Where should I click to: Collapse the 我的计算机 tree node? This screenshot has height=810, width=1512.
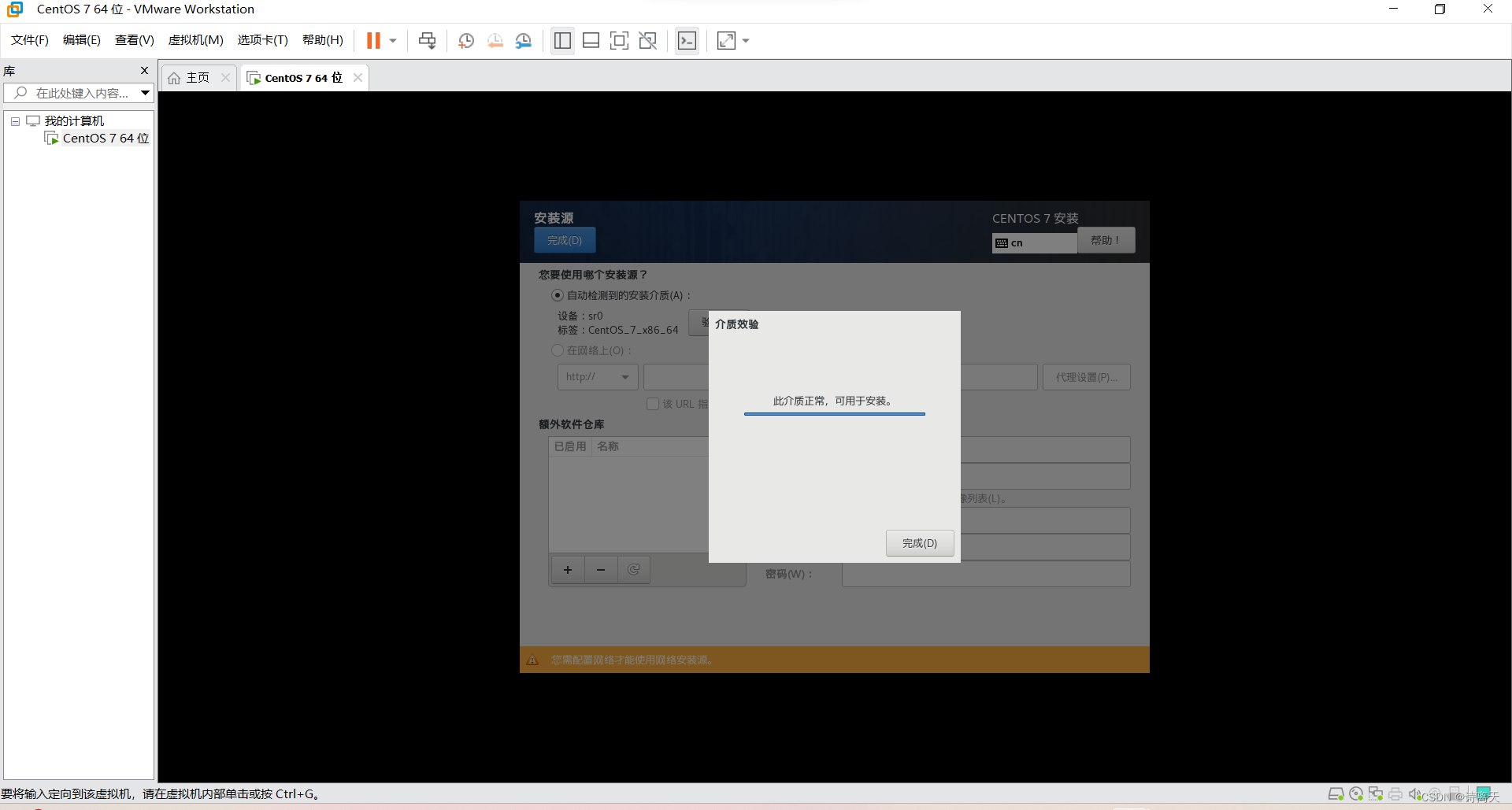coord(15,121)
